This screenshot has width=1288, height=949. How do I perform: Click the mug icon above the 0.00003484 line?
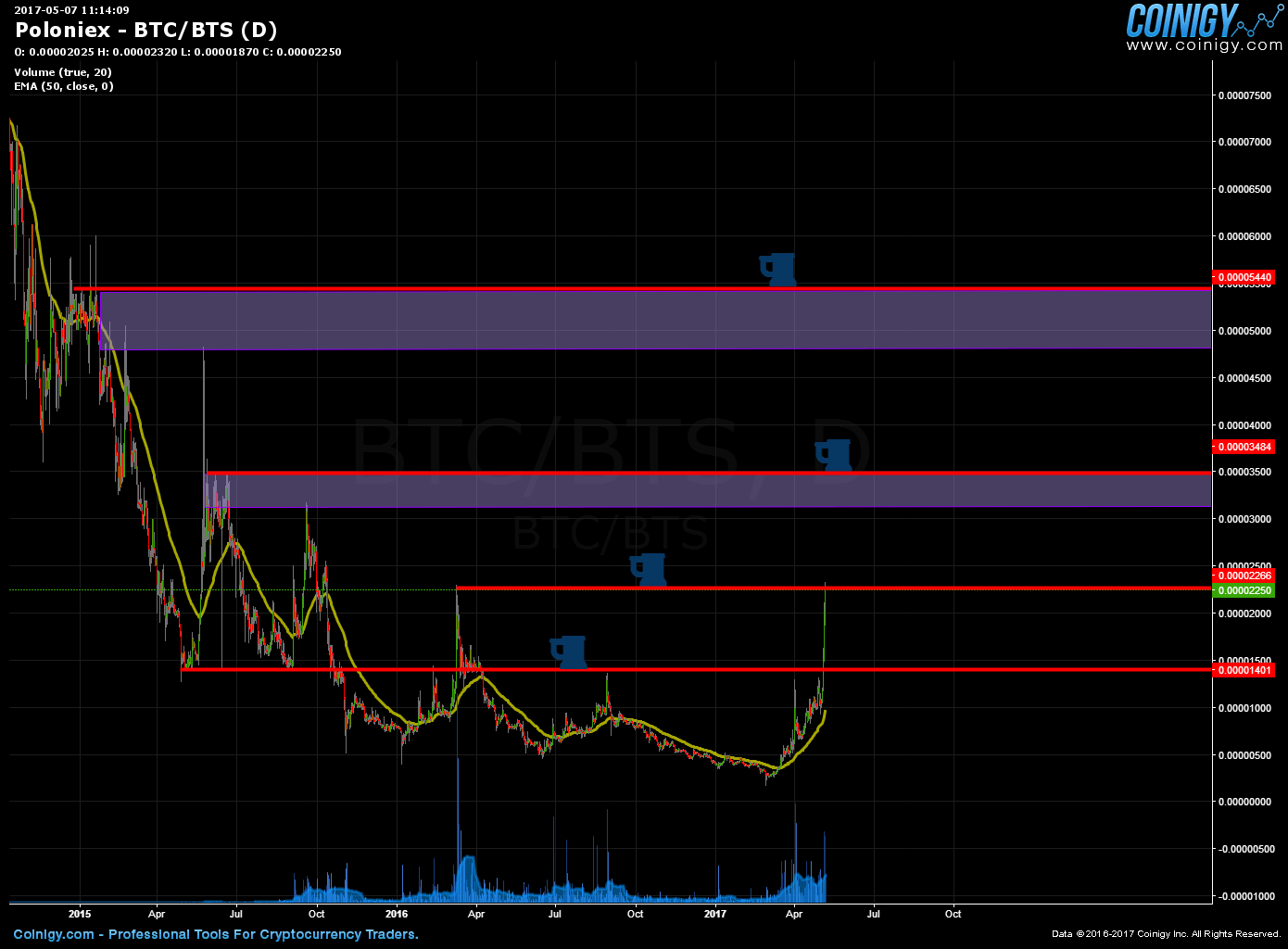pyautogui.click(x=833, y=455)
